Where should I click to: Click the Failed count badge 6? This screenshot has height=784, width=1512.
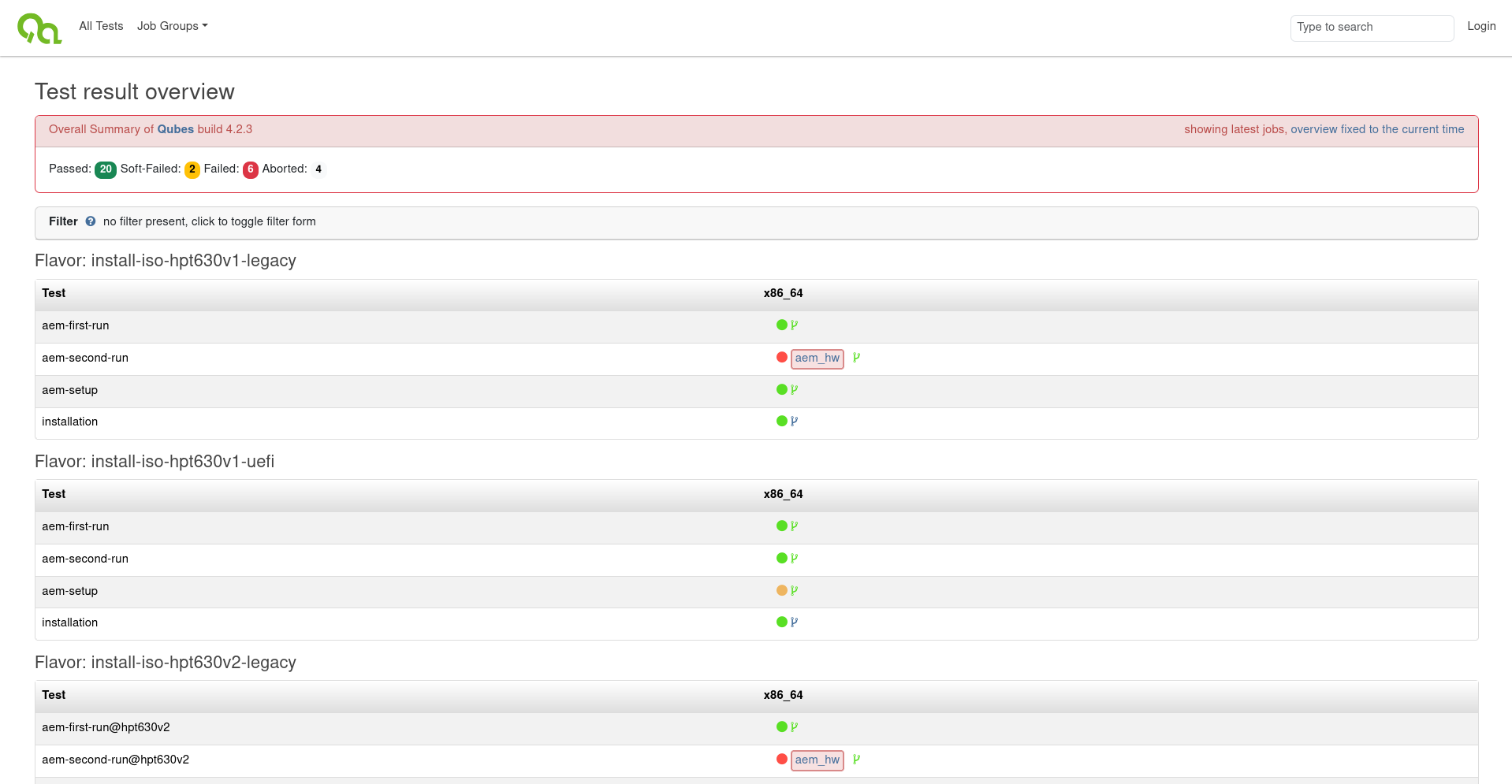[251, 169]
